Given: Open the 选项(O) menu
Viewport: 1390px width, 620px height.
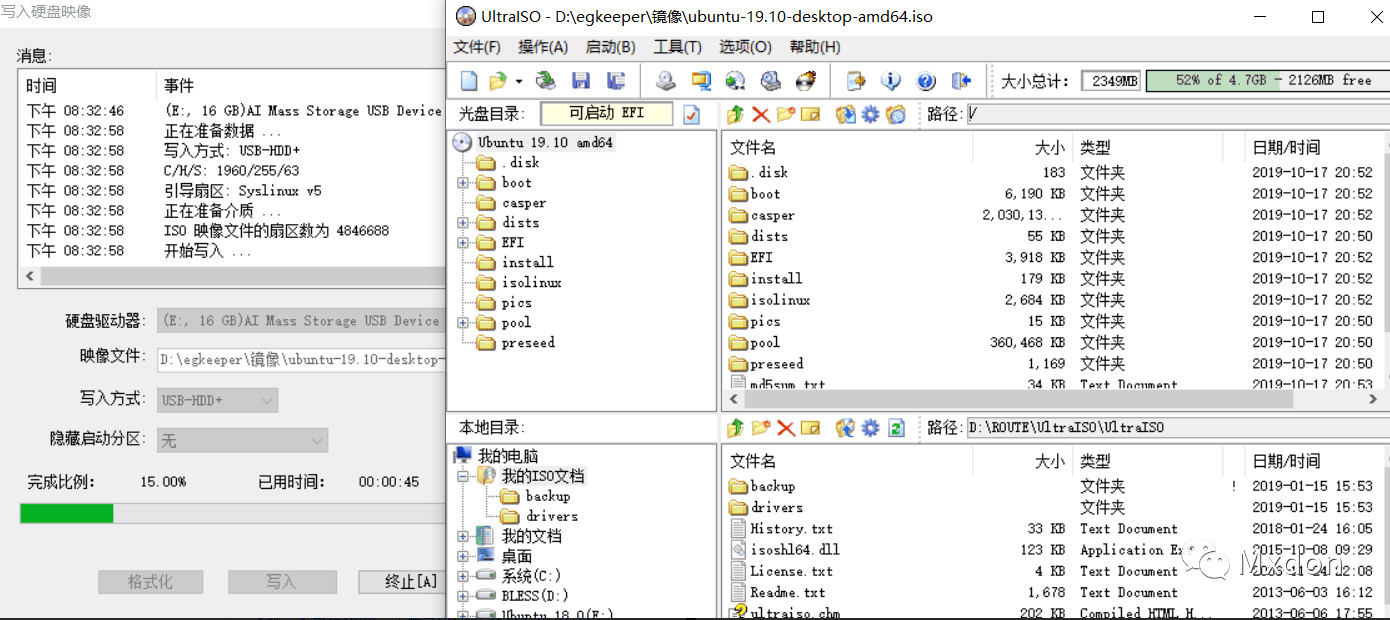Looking at the screenshot, I should point(745,47).
